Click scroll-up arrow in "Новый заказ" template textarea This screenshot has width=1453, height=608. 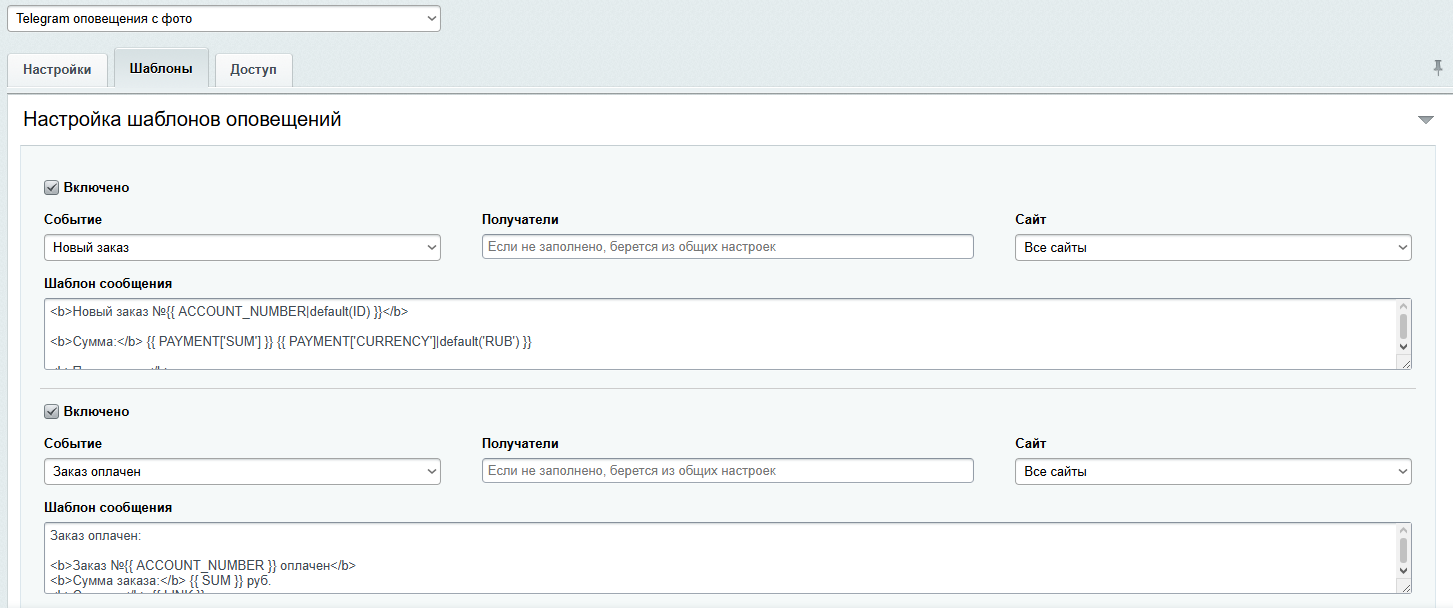pos(1403,307)
